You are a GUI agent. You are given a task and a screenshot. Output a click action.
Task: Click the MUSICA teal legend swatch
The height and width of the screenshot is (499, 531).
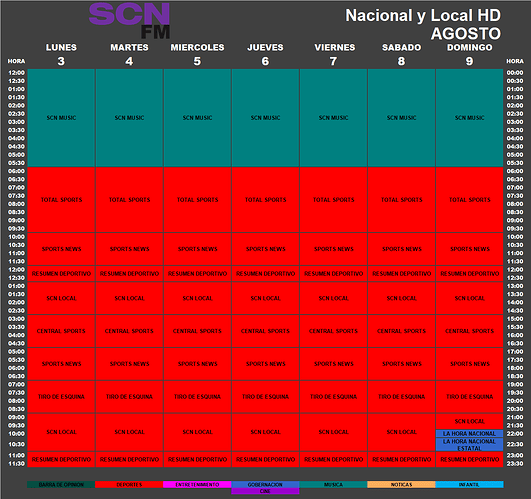pos(333,484)
